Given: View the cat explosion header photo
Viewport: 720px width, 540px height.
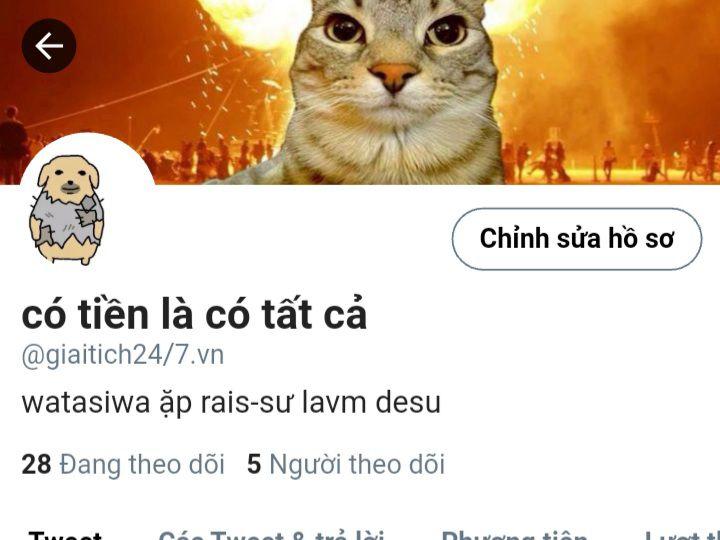Looking at the screenshot, I should point(360,92).
